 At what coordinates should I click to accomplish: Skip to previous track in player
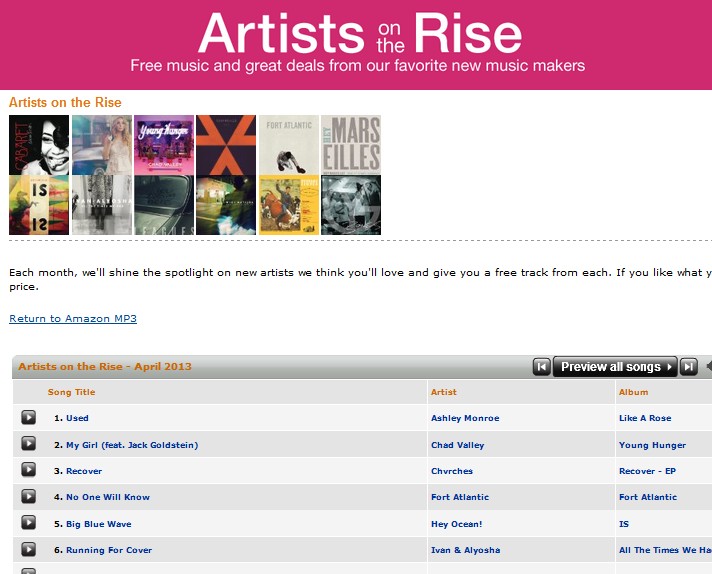click(x=542, y=366)
